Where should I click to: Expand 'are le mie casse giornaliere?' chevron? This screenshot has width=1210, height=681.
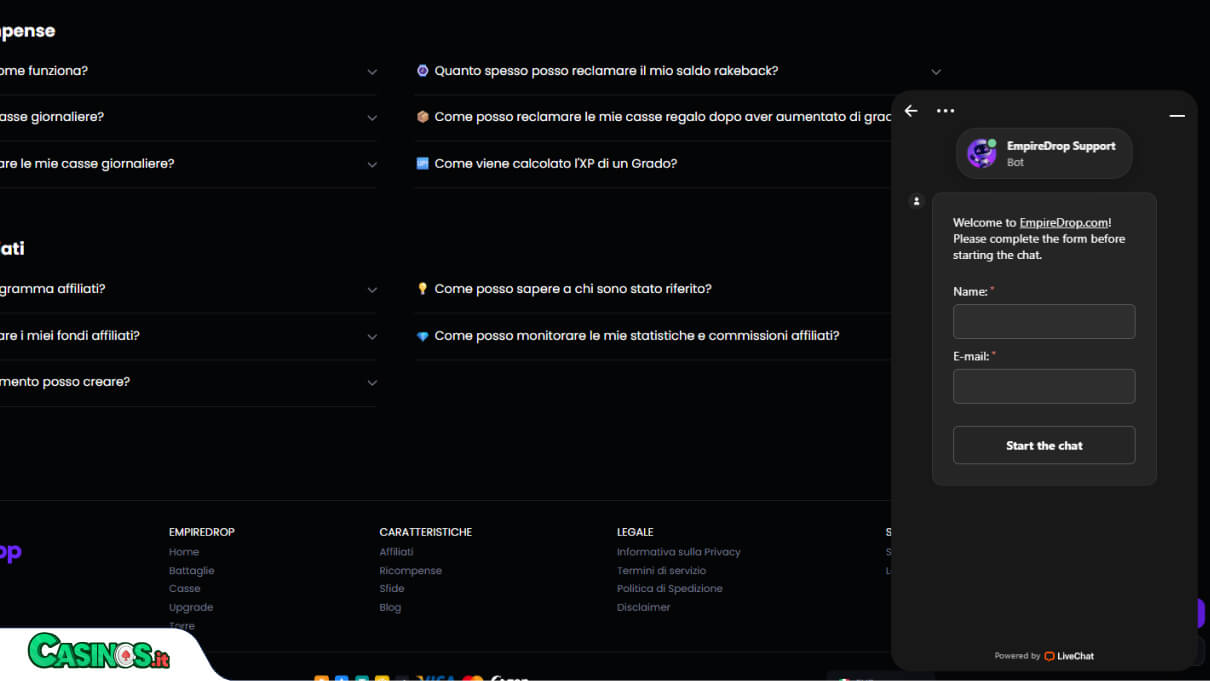point(372,164)
